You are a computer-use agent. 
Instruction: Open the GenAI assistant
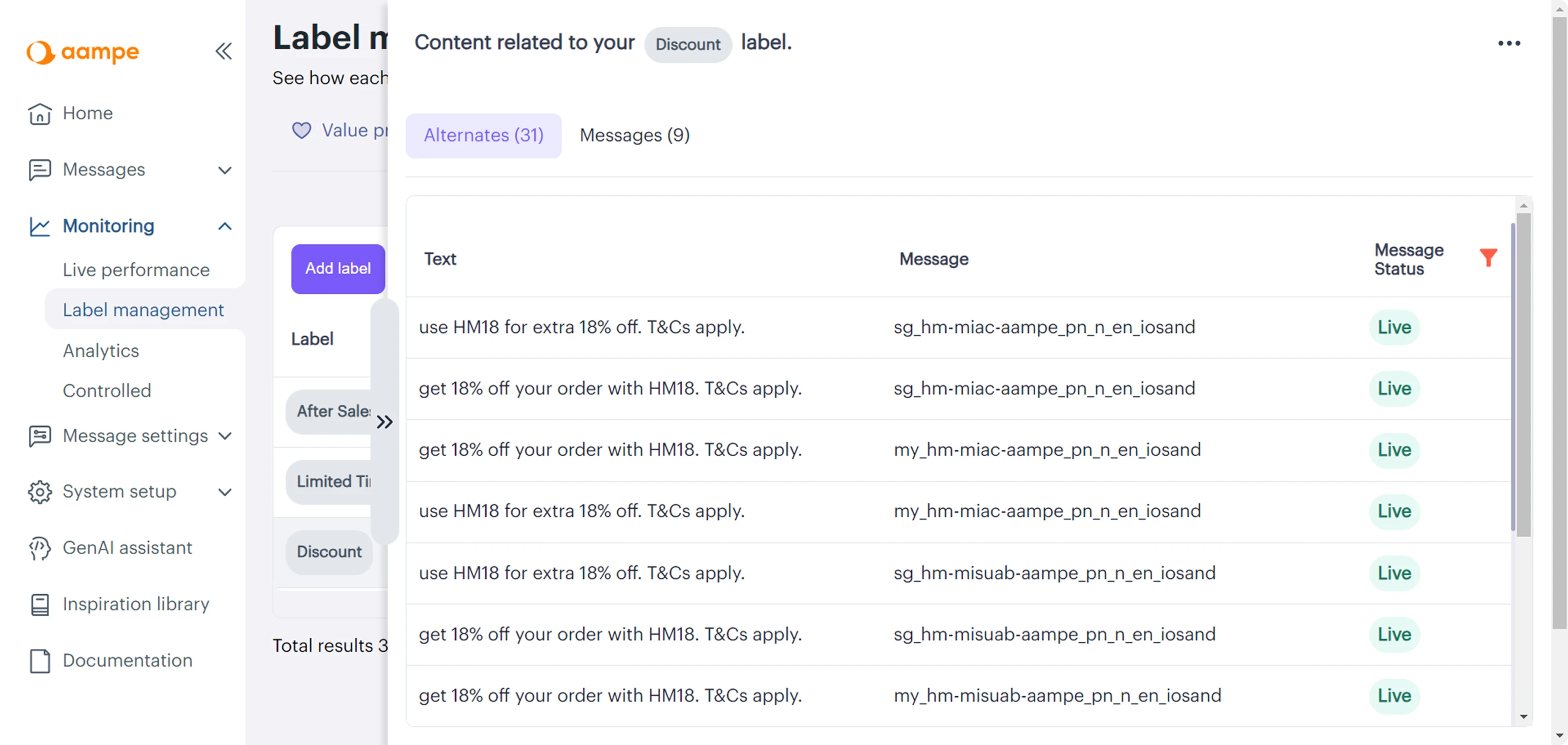[x=127, y=548]
